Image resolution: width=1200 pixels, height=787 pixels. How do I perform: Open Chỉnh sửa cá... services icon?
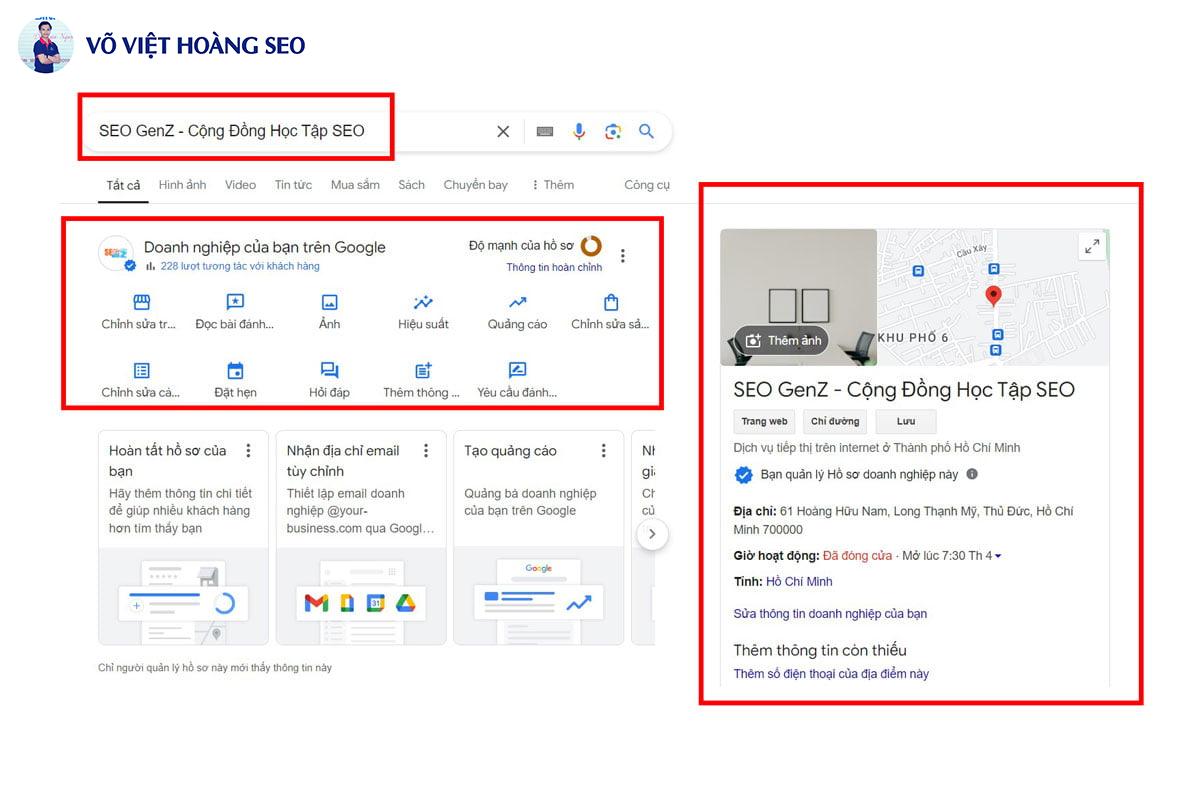pos(141,371)
